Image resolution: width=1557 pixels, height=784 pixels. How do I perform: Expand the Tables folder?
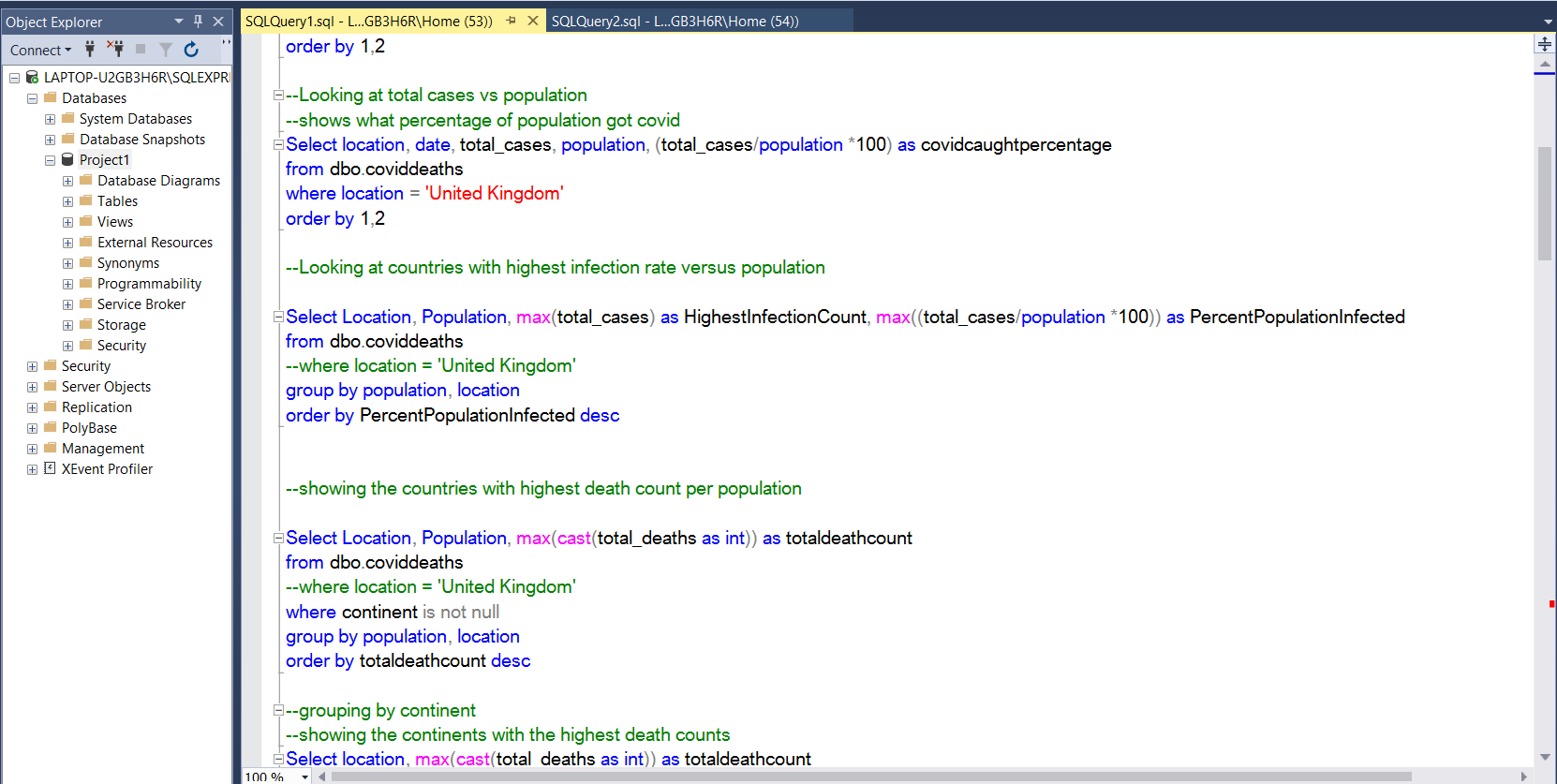click(67, 201)
